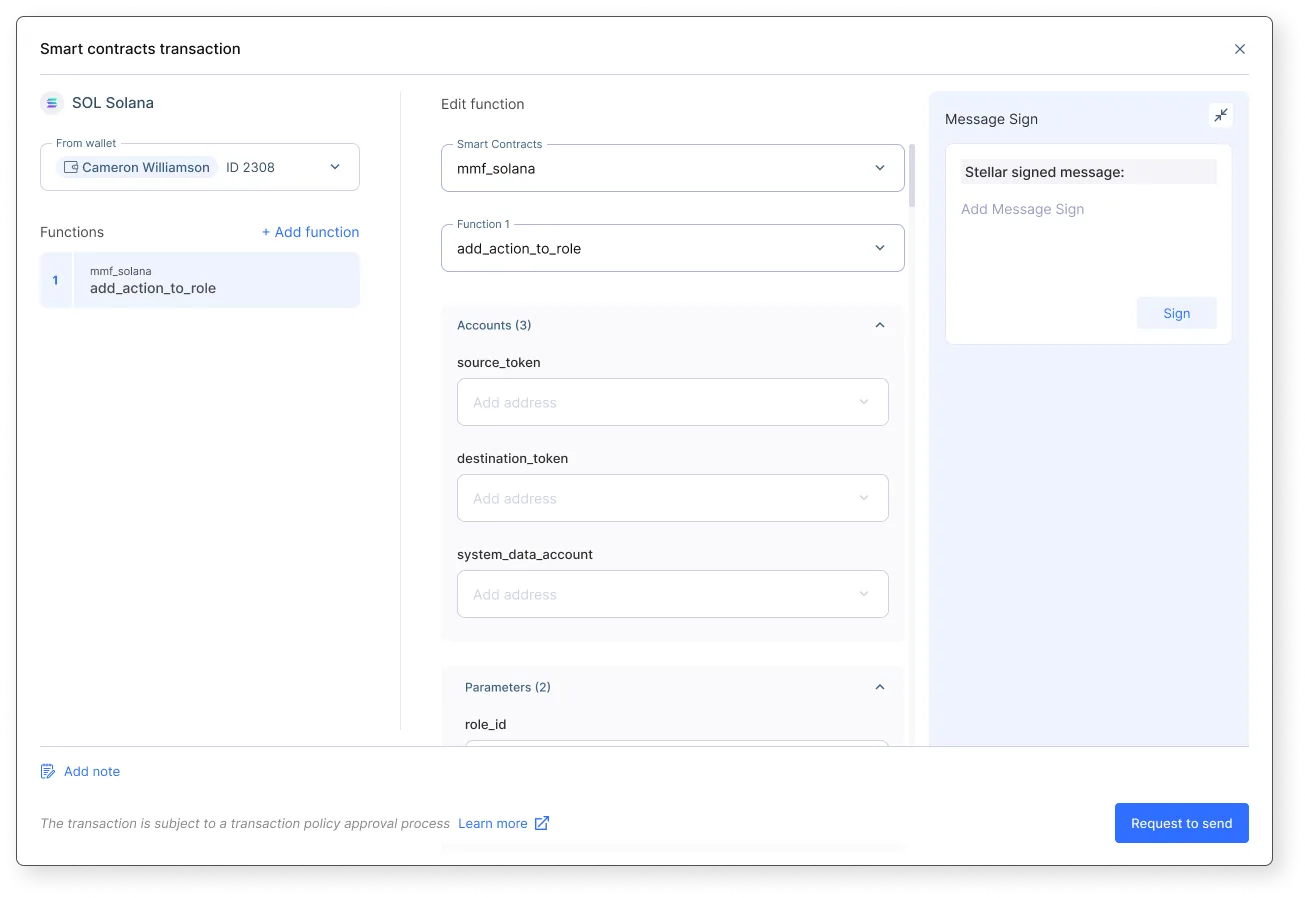Viewport: 1305px width, 898px height.
Task: Open the Learn more link
Action: 492,823
